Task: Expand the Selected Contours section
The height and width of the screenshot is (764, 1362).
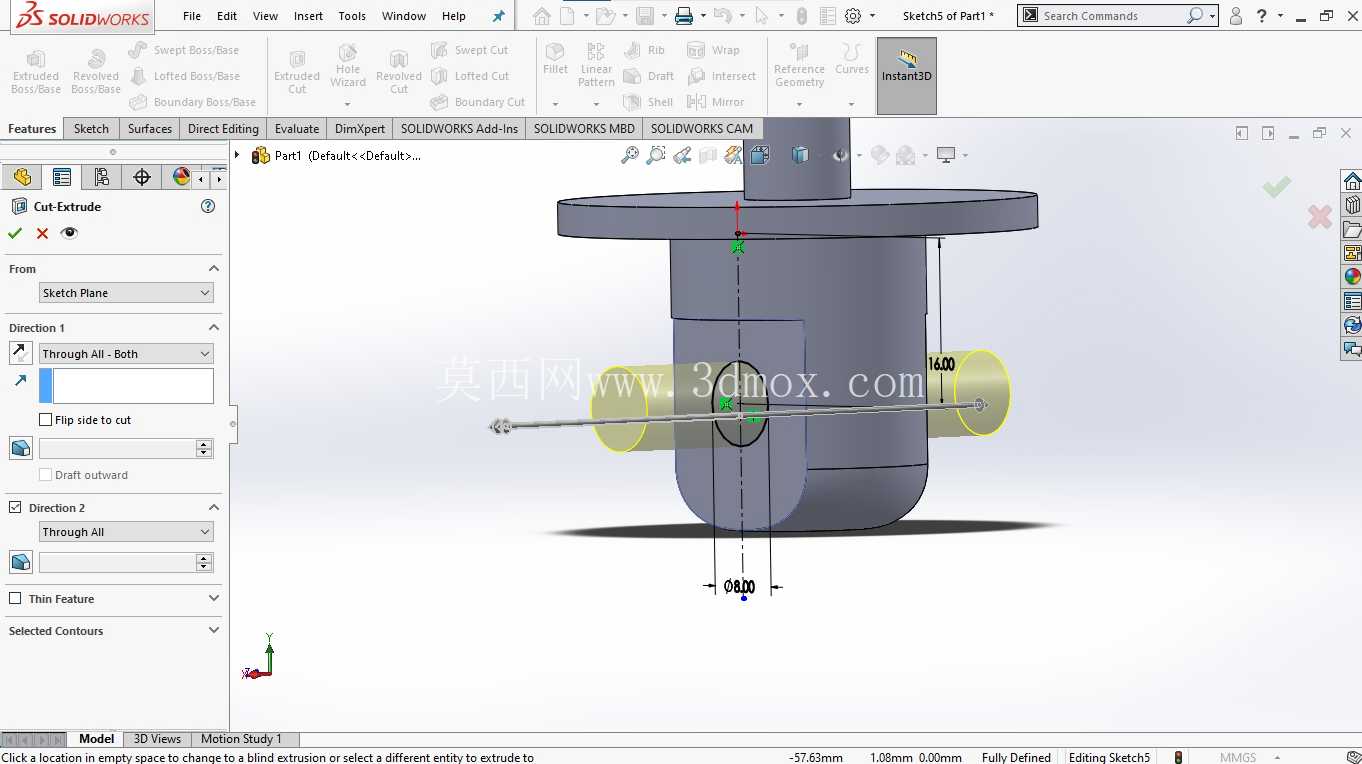Action: click(214, 631)
